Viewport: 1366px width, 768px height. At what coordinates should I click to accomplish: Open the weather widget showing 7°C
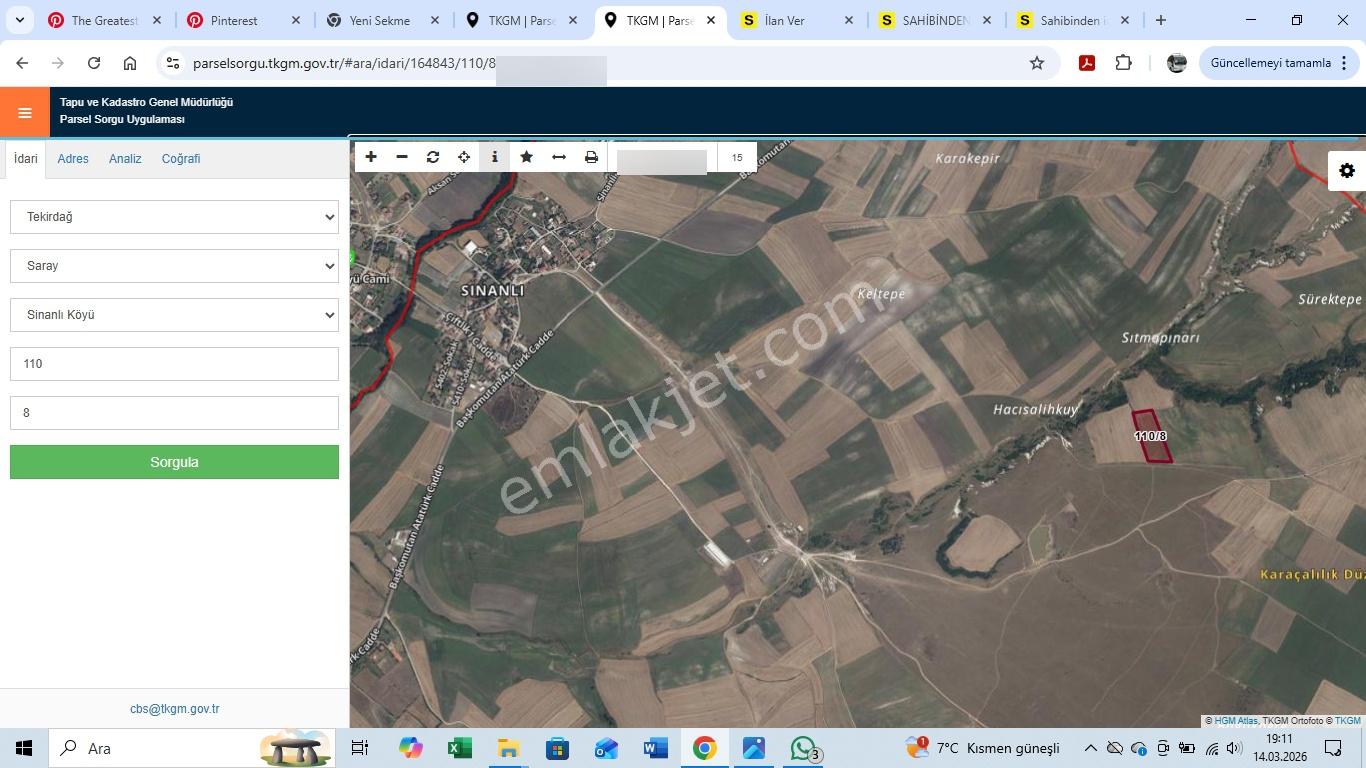point(982,748)
